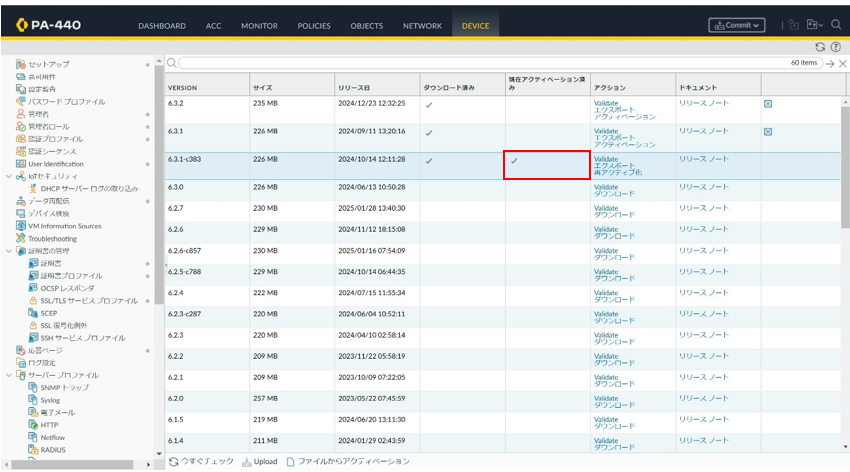Click 今すぐチェック at the bottom
The image size is (850, 472).
tap(202, 462)
